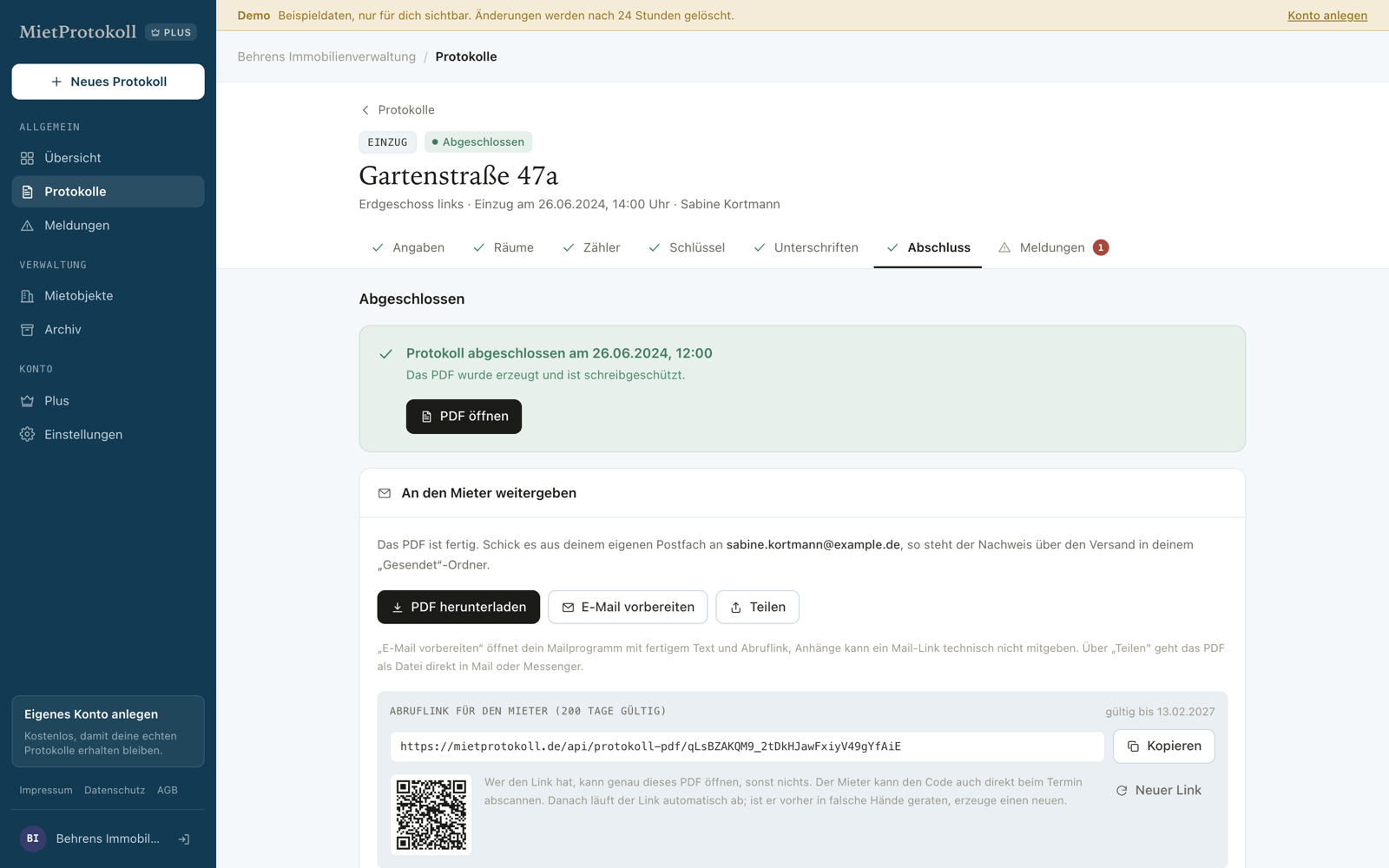This screenshot has width=1389, height=868.
Task: Click the back chevron icon
Action: tap(365, 110)
